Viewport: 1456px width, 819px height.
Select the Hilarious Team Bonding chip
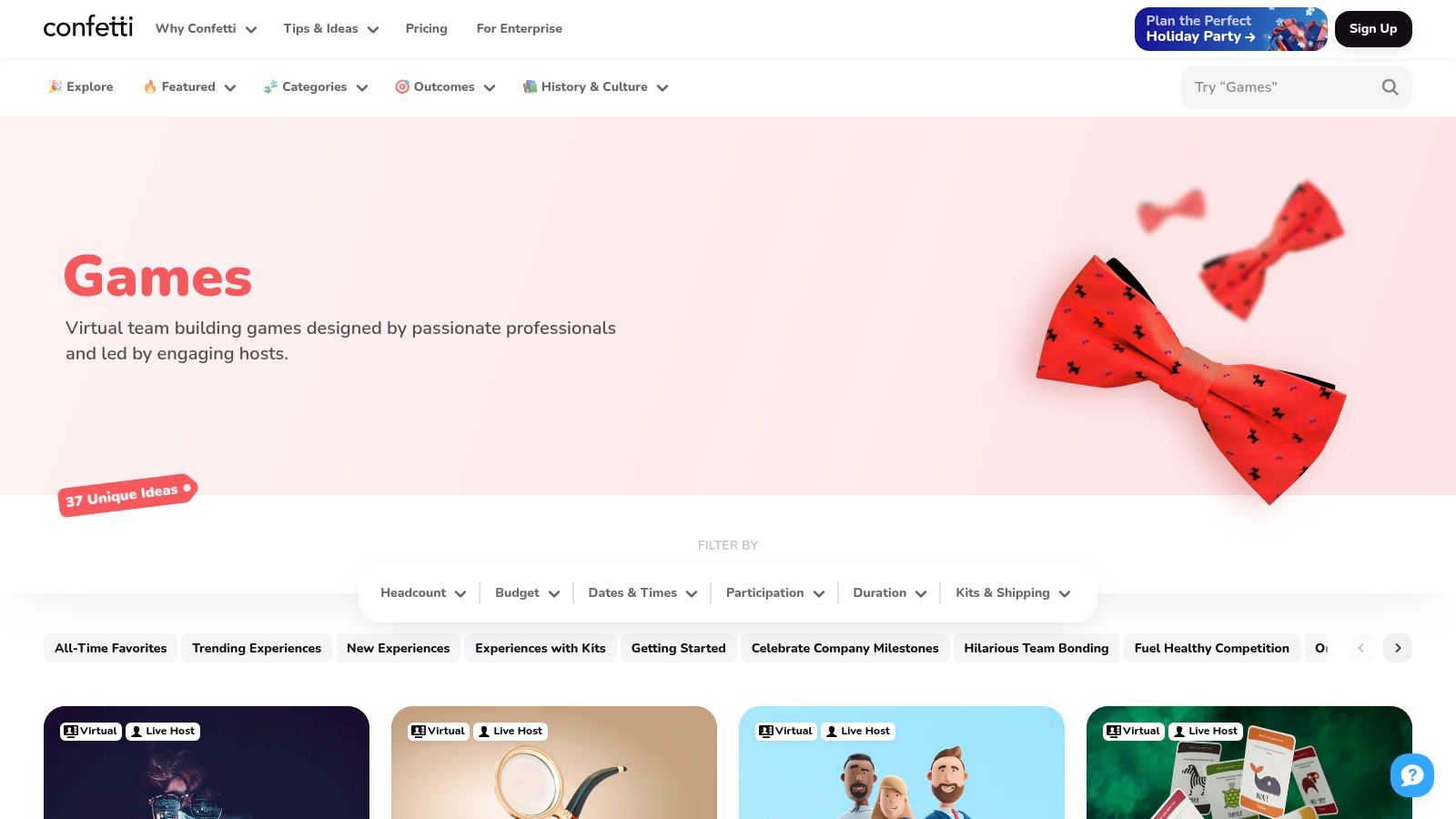(x=1036, y=648)
